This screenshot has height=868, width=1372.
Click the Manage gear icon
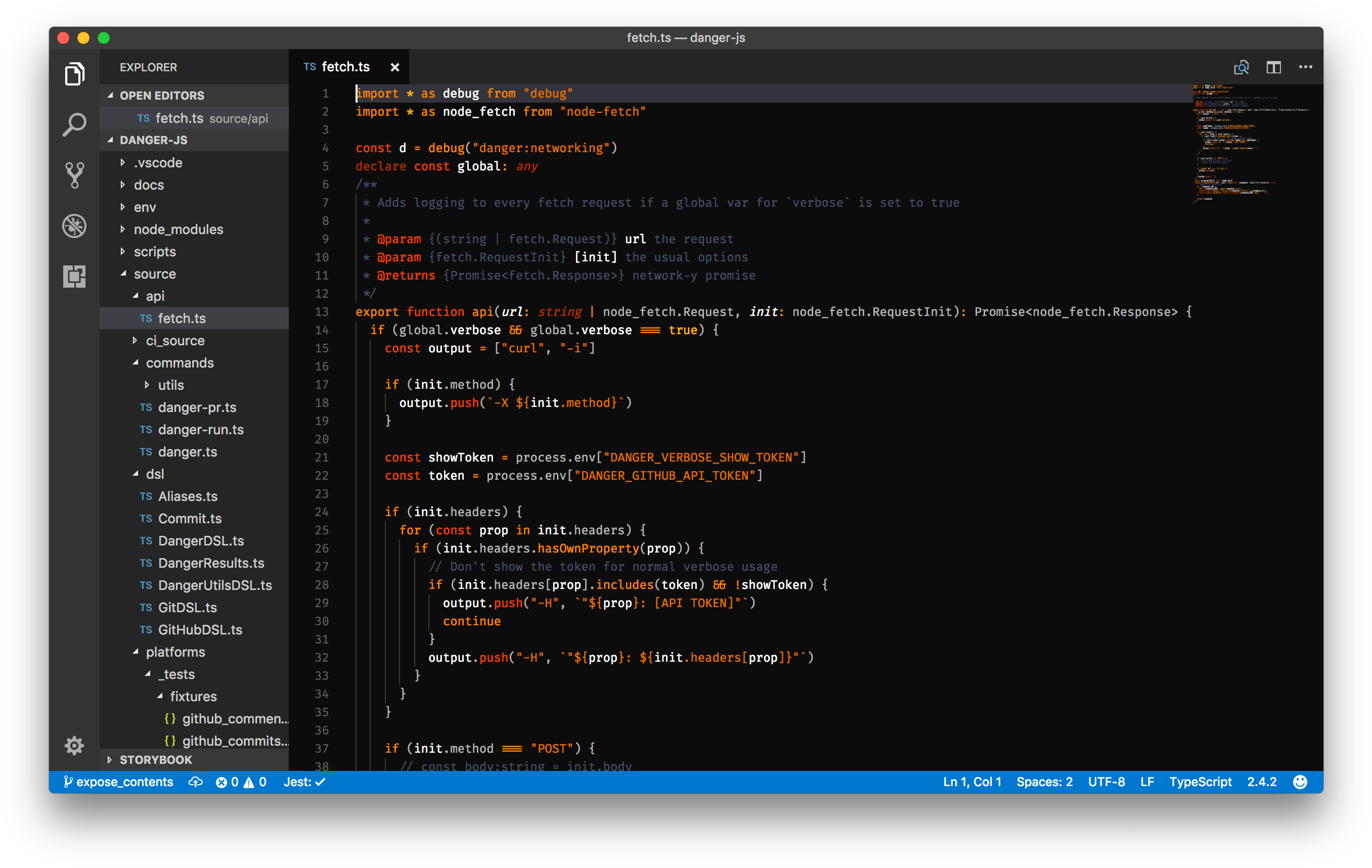74,745
